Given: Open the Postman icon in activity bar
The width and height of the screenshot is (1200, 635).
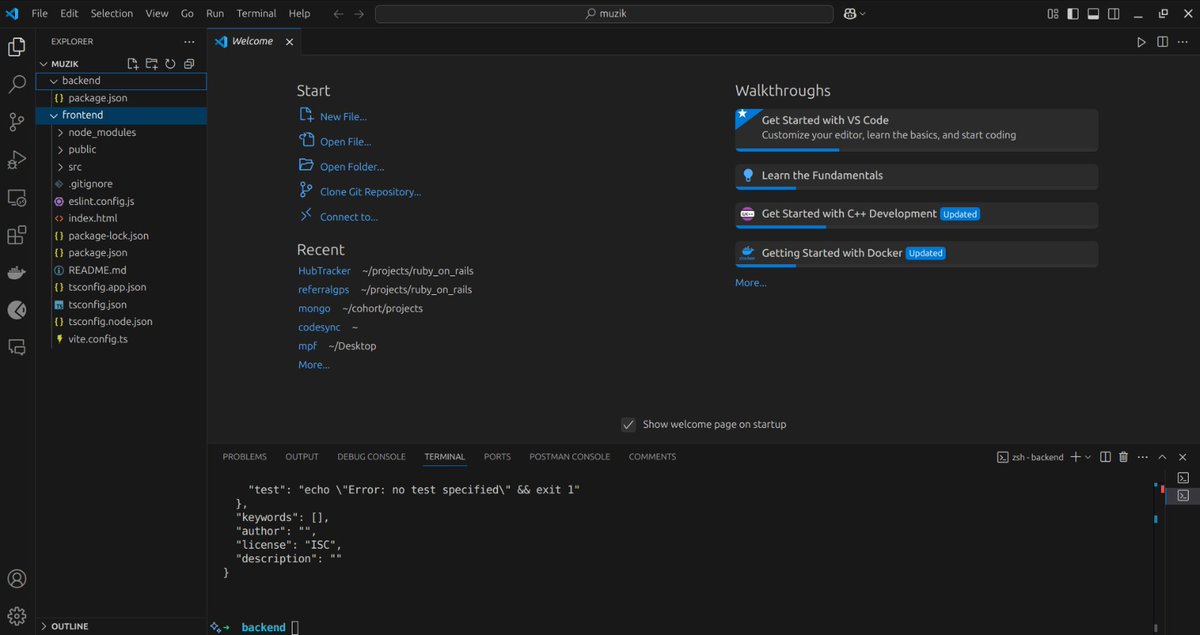Looking at the screenshot, I should tap(17, 310).
